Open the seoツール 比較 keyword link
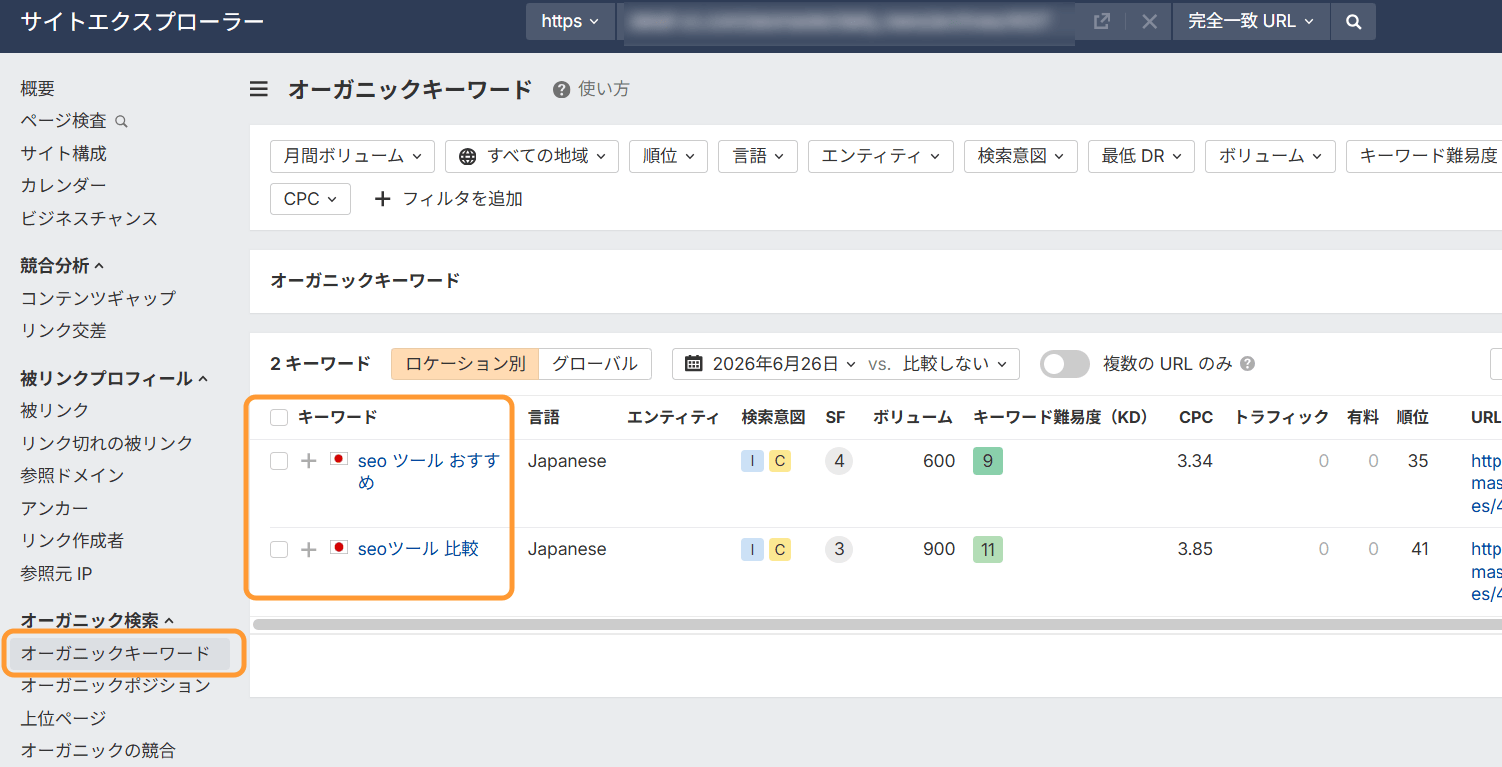The width and height of the screenshot is (1502, 767). tap(418, 549)
